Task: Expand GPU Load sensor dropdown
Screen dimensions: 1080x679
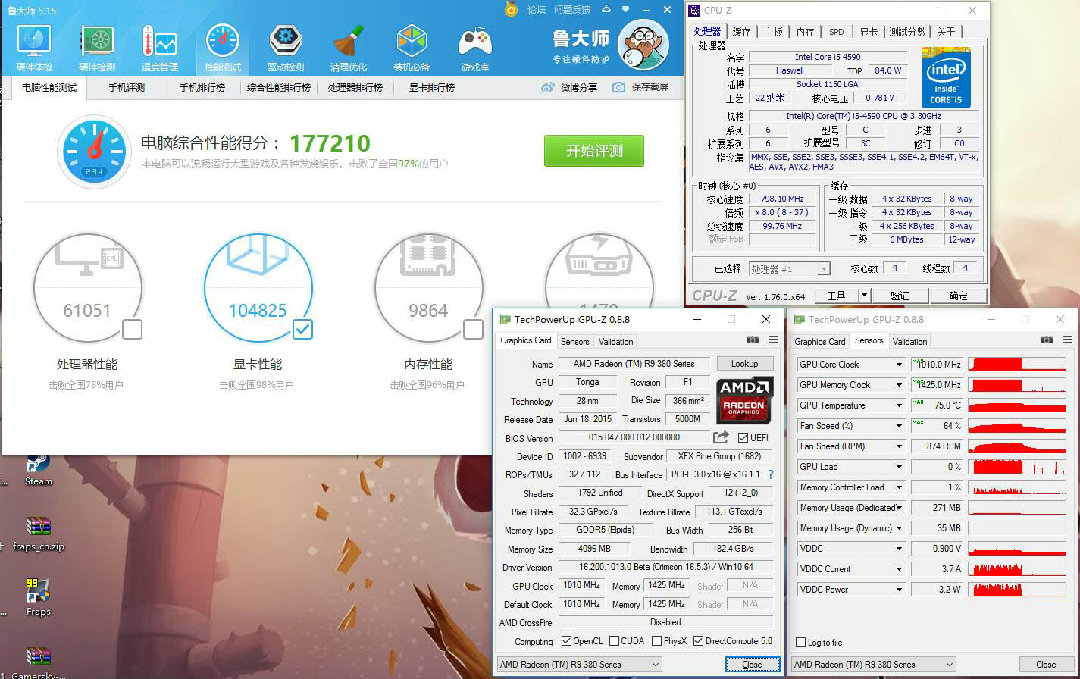Action: coord(899,467)
